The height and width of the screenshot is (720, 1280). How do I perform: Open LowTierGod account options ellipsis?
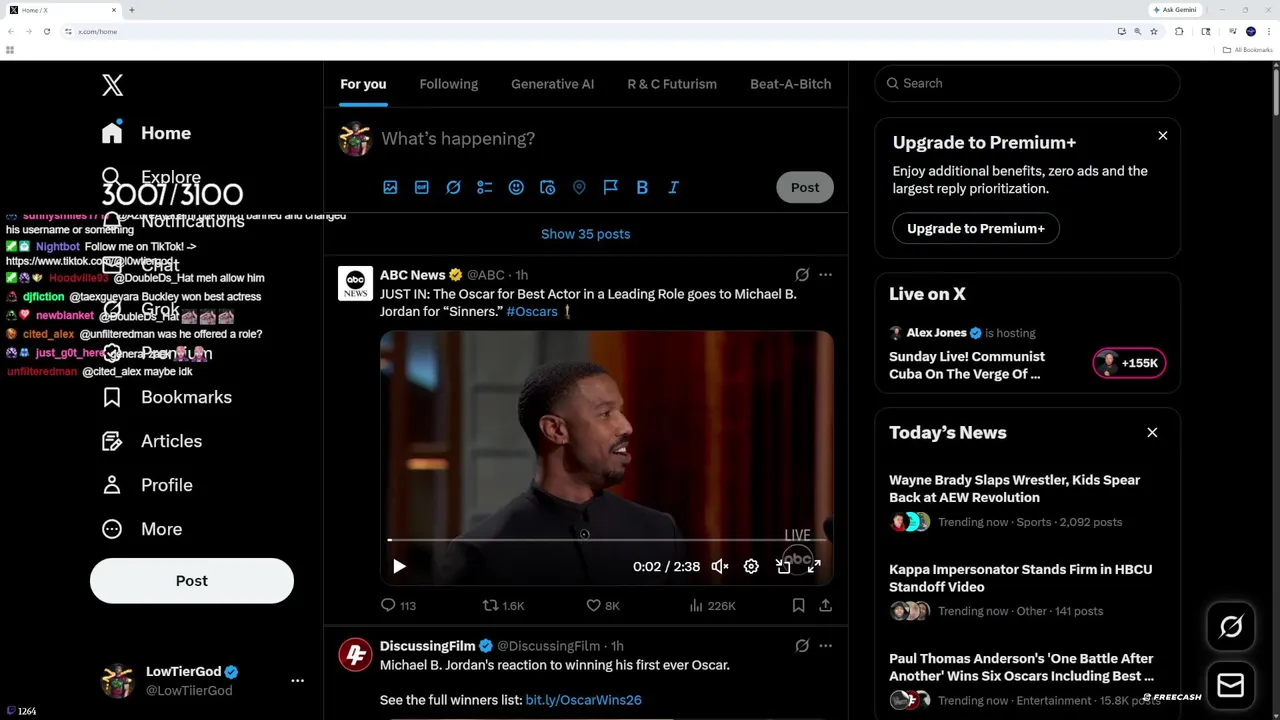click(297, 681)
